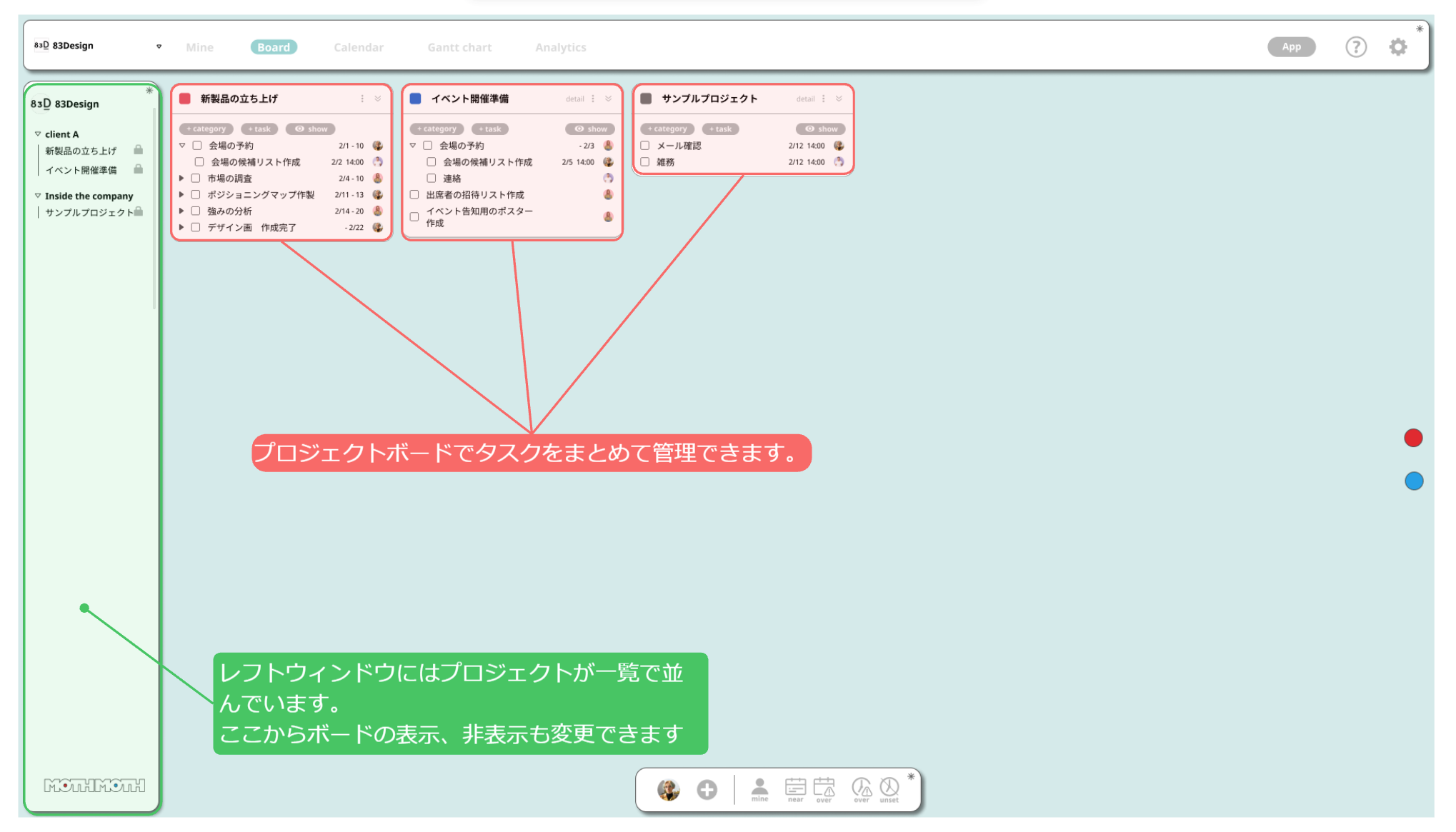
Task: Open the three-dot menu of イベント開催準備 board
Action: [593, 99]
